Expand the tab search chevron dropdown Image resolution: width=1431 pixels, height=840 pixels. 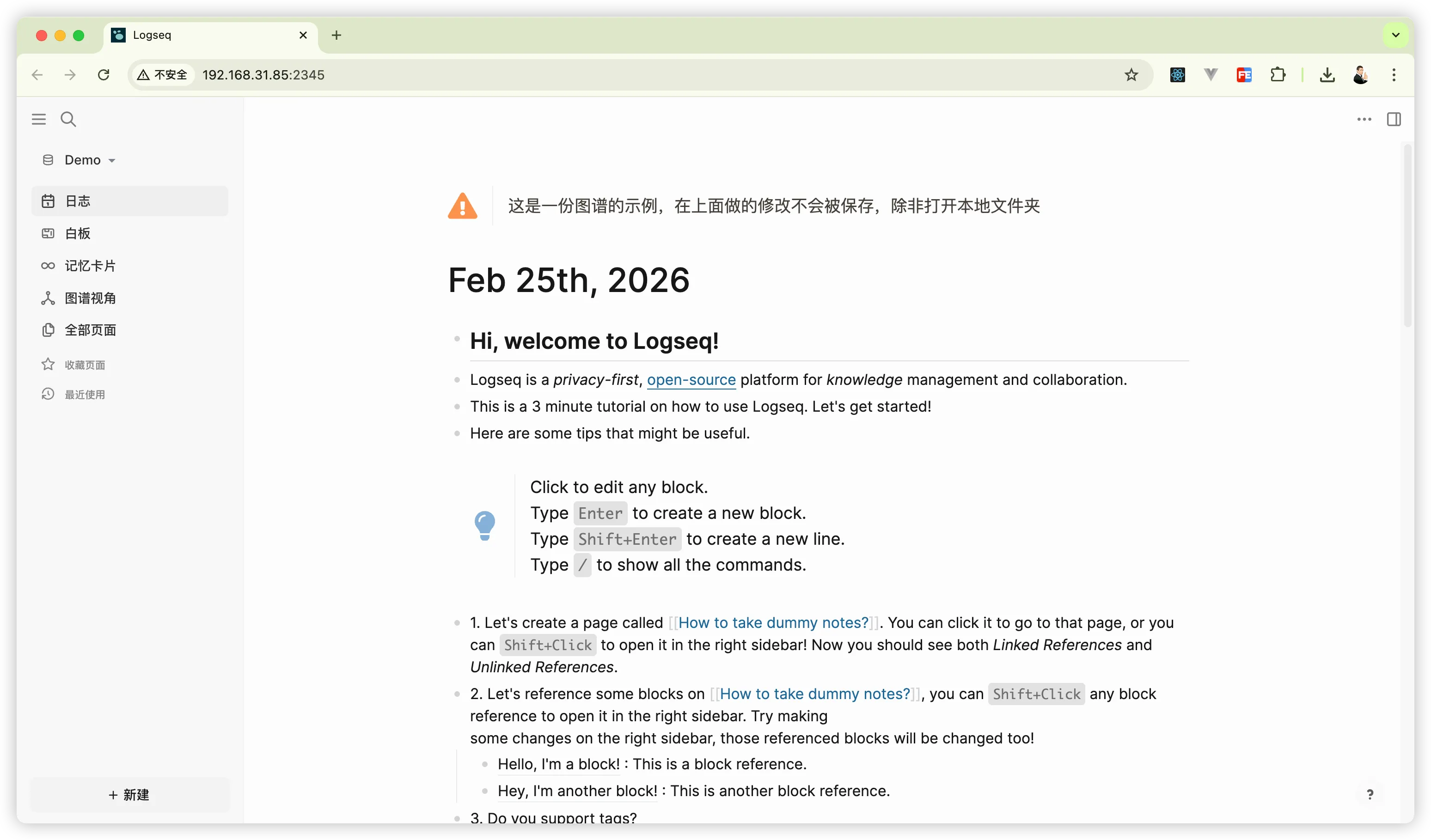tap(1396, 35)
